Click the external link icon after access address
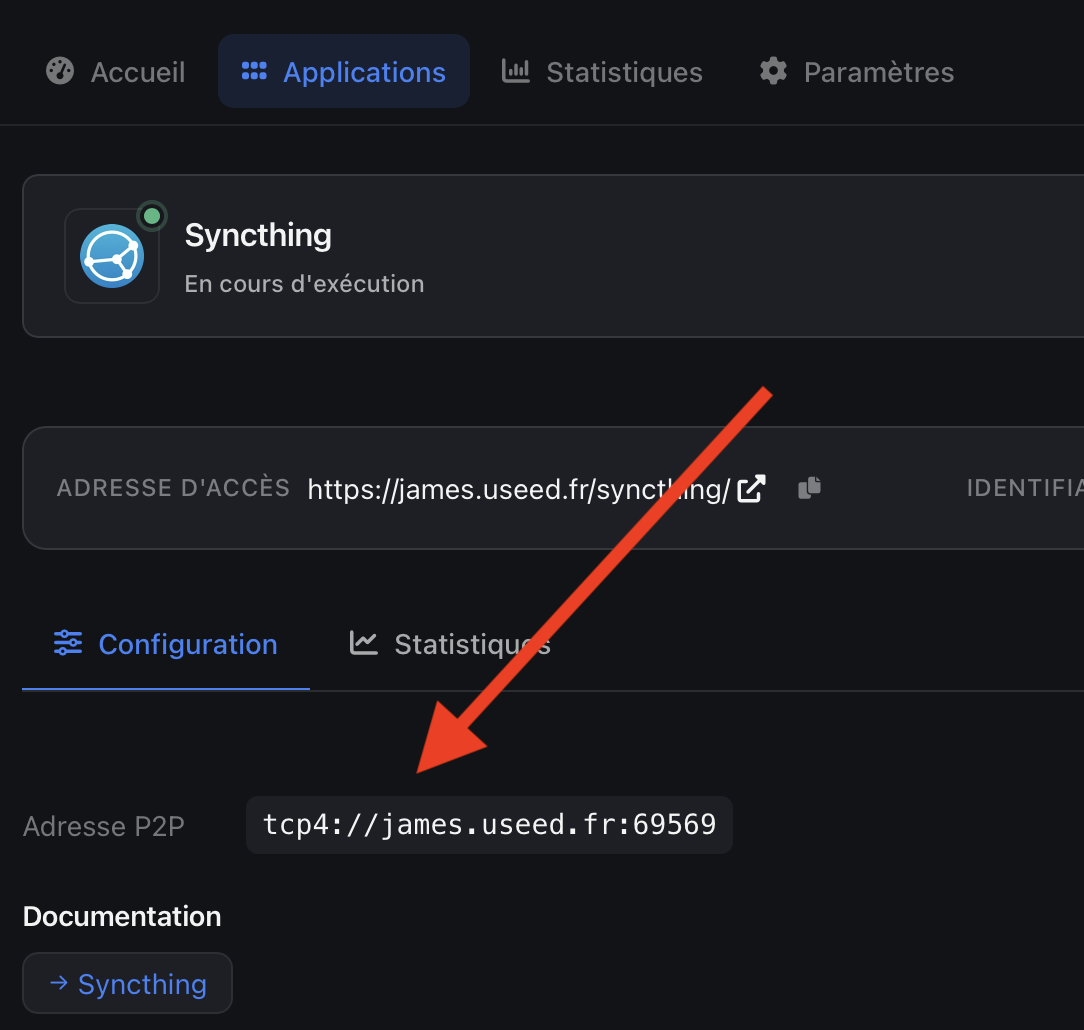The width and height of the screenshot is (1084, 1030). (751, 489)
